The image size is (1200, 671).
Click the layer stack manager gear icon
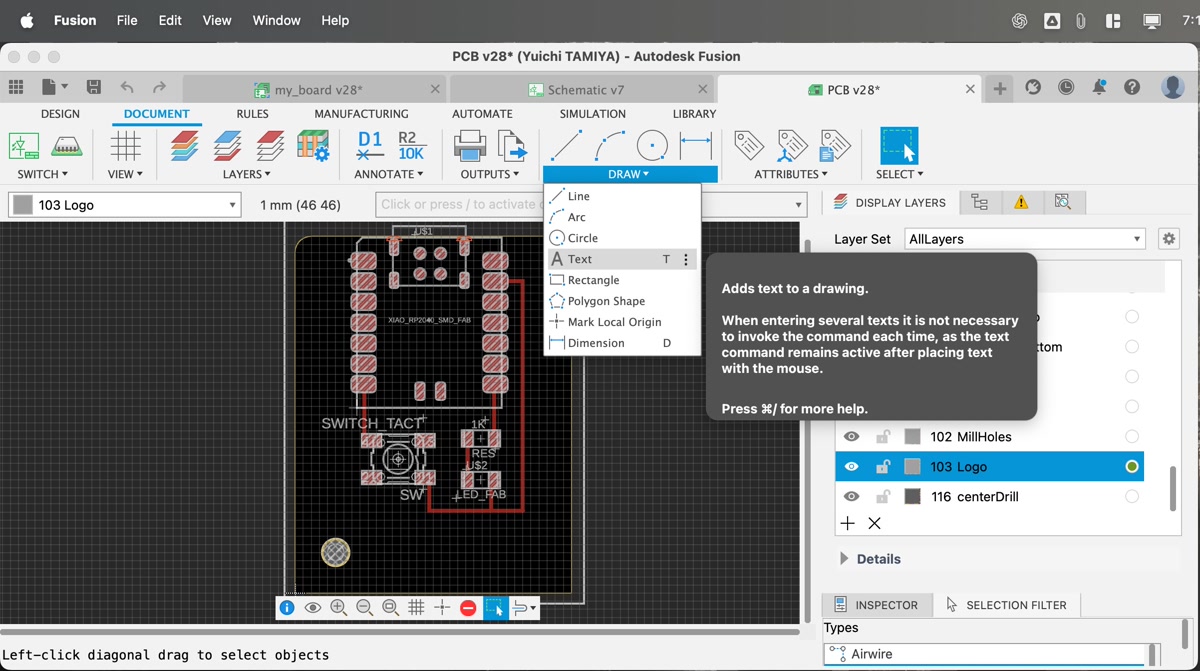[314, 146]
